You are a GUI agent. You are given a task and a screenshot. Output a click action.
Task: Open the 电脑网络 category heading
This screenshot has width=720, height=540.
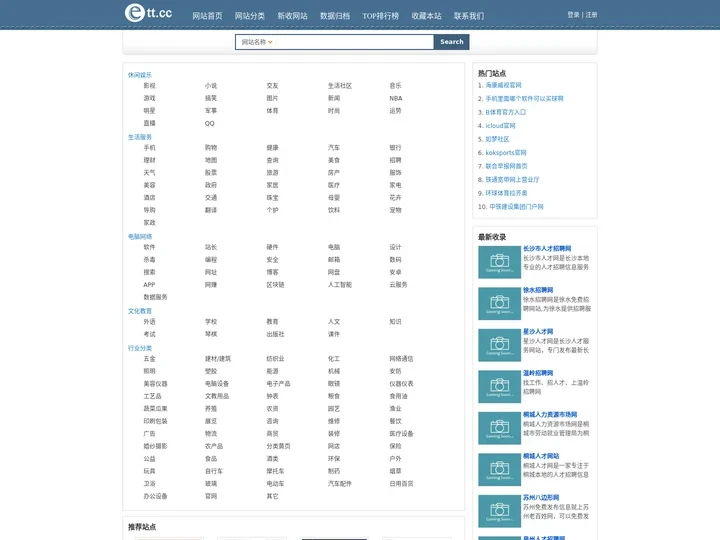140,236
